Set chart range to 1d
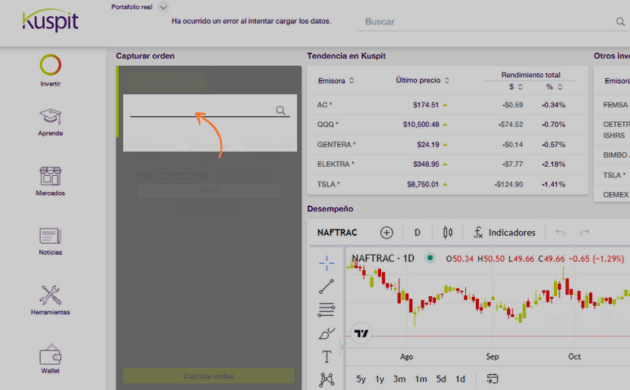 pos(460,379)
